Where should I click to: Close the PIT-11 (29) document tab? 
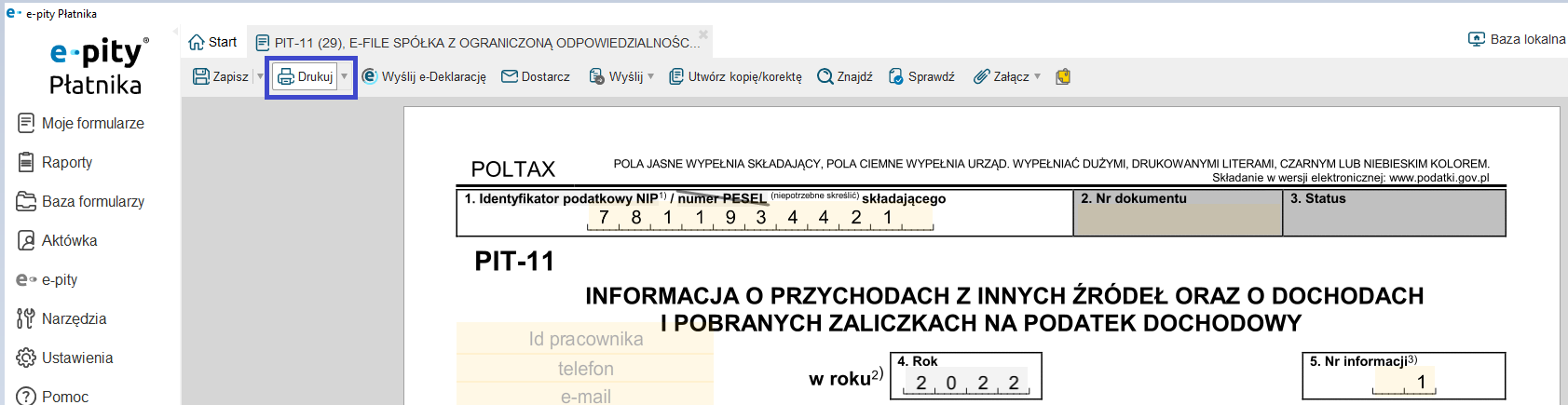pos(703,34)
